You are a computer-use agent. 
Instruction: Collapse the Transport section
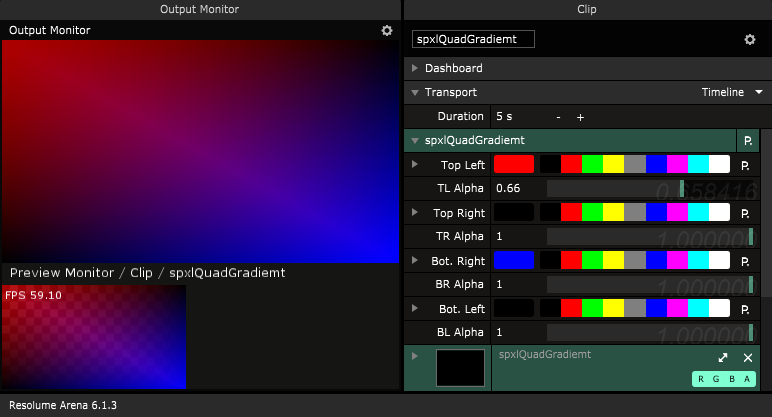pyautogui.click(x=415, y=92)
